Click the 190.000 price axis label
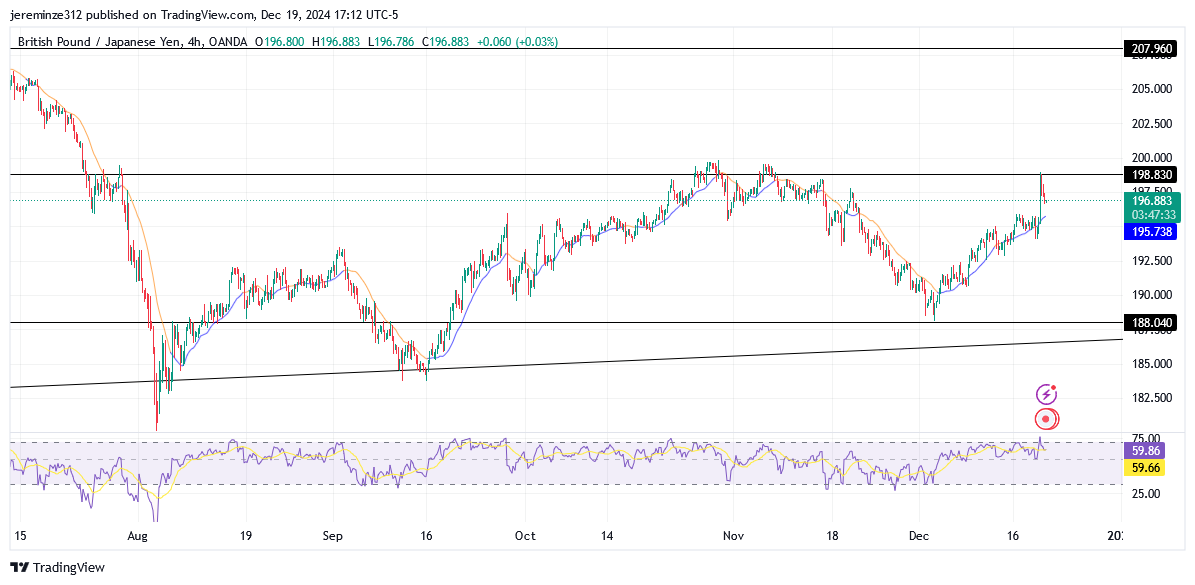Image resolution: width=1195 pixels, height=585 pixels. [1151, 295]
